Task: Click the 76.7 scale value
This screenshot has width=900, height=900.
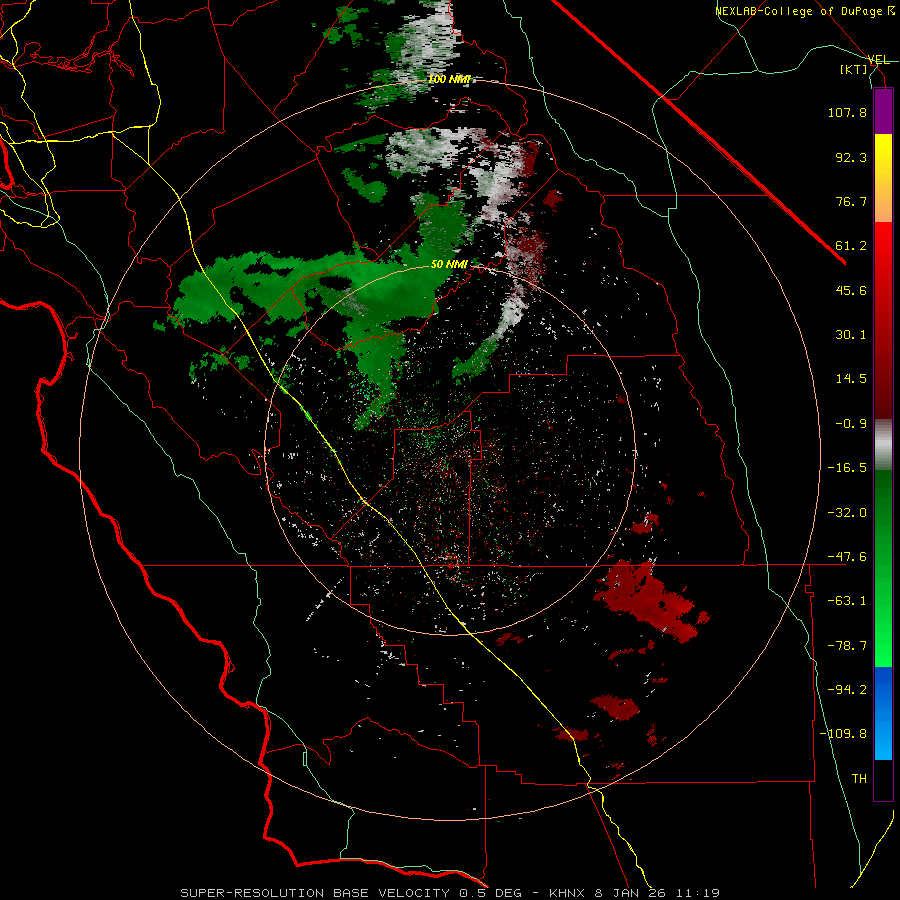Action: click(851, 201)
